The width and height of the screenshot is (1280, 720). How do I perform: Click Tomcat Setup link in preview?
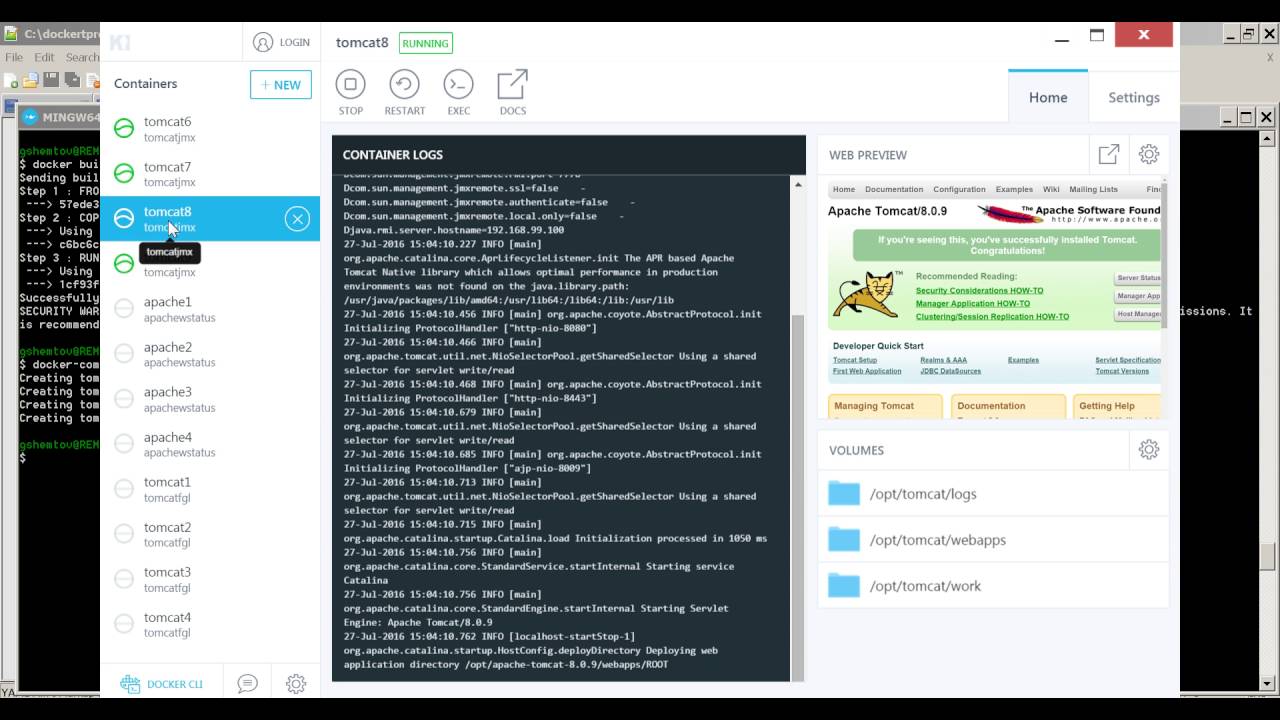point(855,360)
